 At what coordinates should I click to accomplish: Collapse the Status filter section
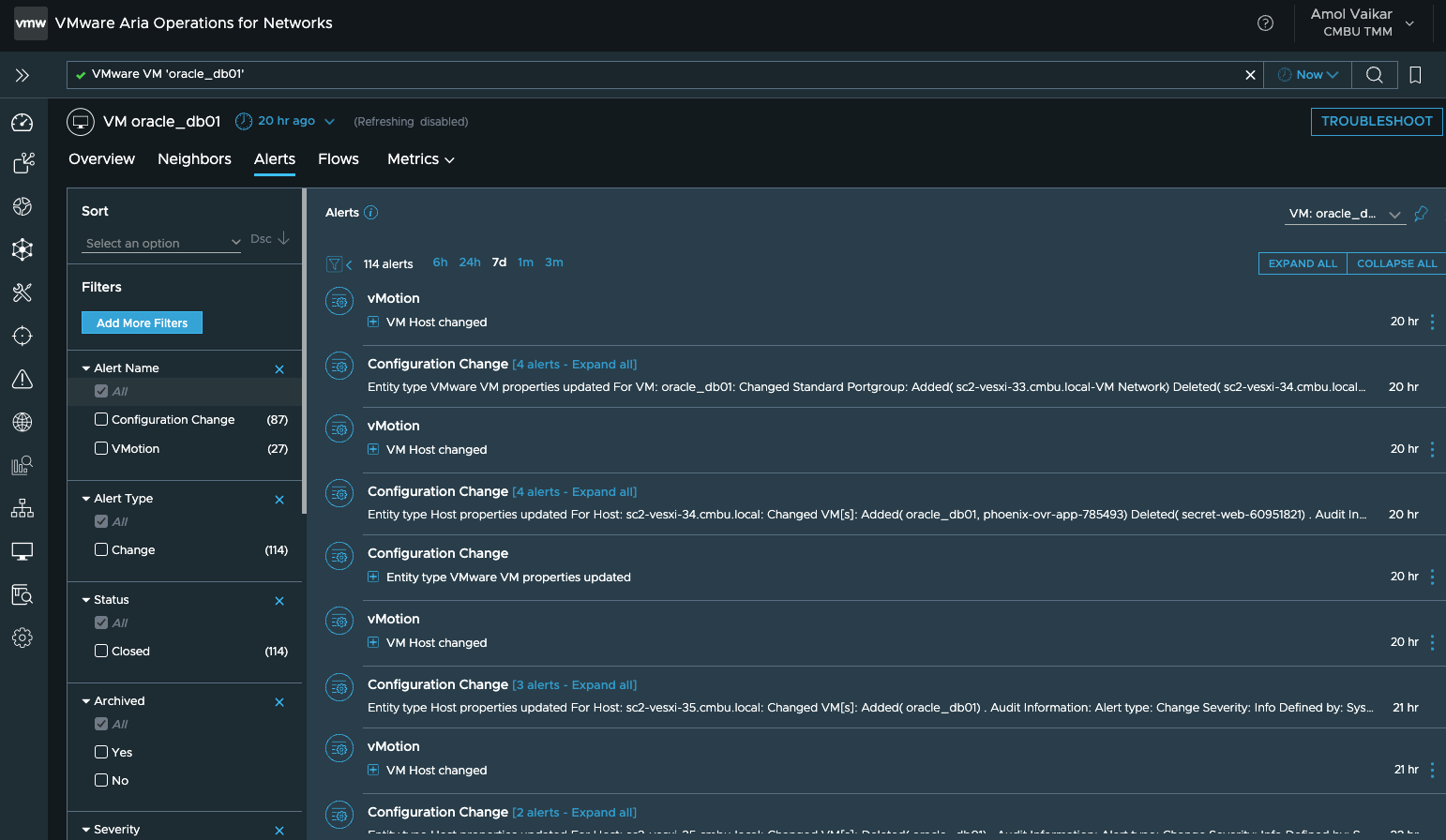[x=86, y=600]
